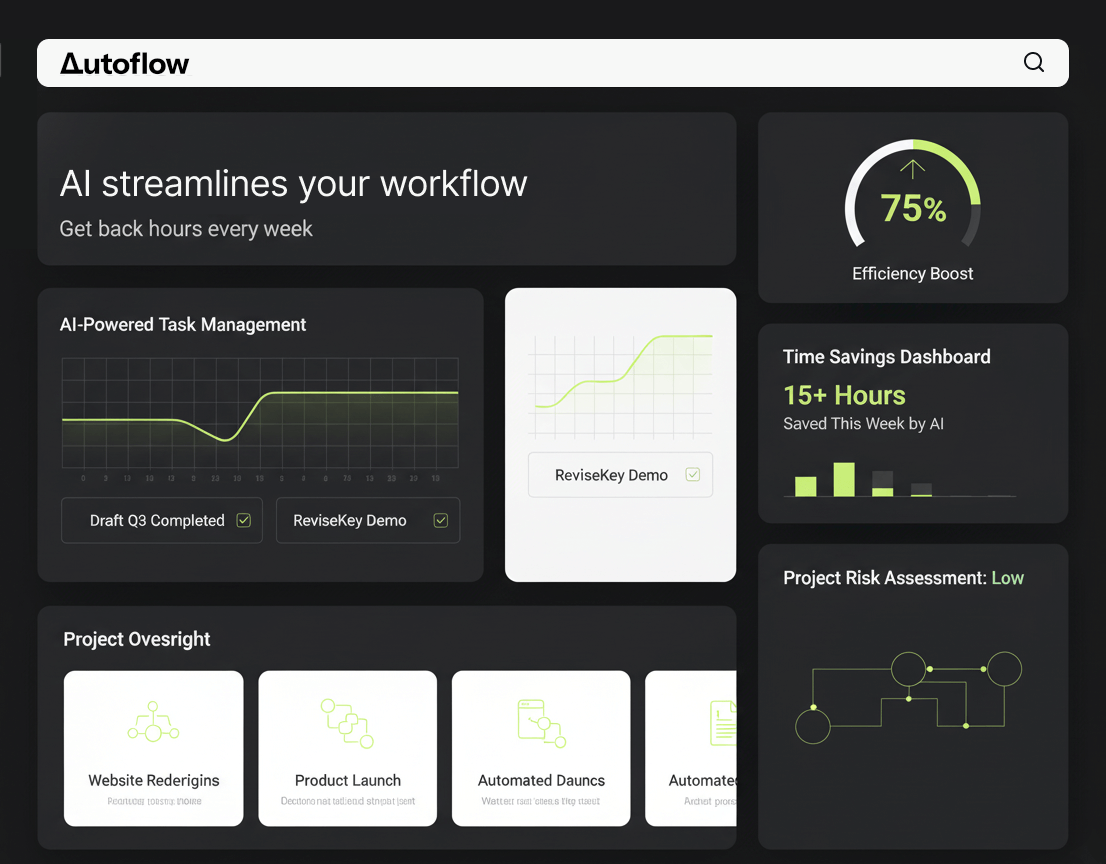Select the Automated Dauncs project card
This screenshot has width=1106, height=864.
pyautogui.click(x=541, y=748)
